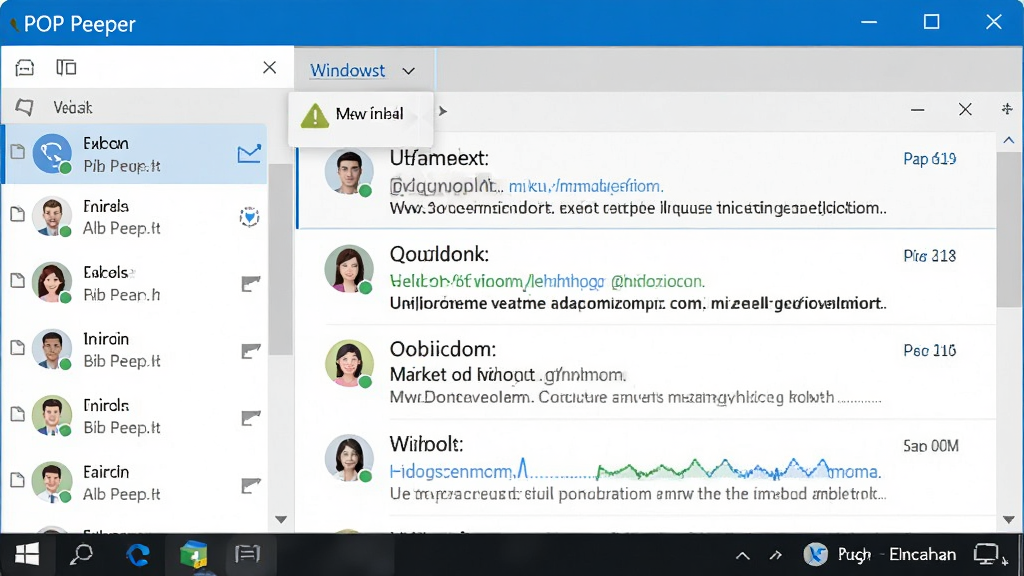
Task: Click the mail envelope icon beside Exban
Action: tap(249, 154)
